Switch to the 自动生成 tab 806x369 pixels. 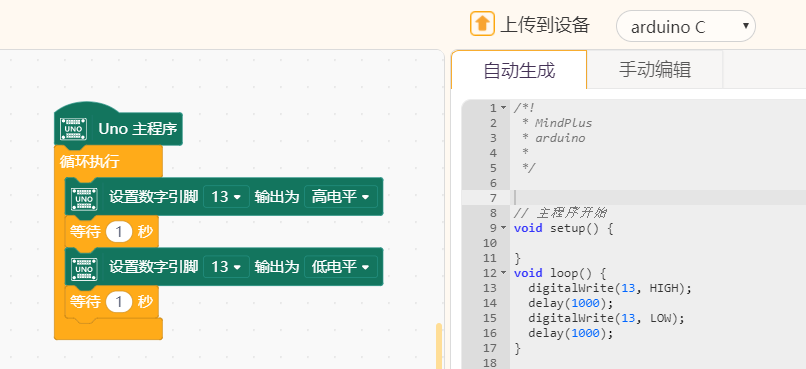(519, 70)
